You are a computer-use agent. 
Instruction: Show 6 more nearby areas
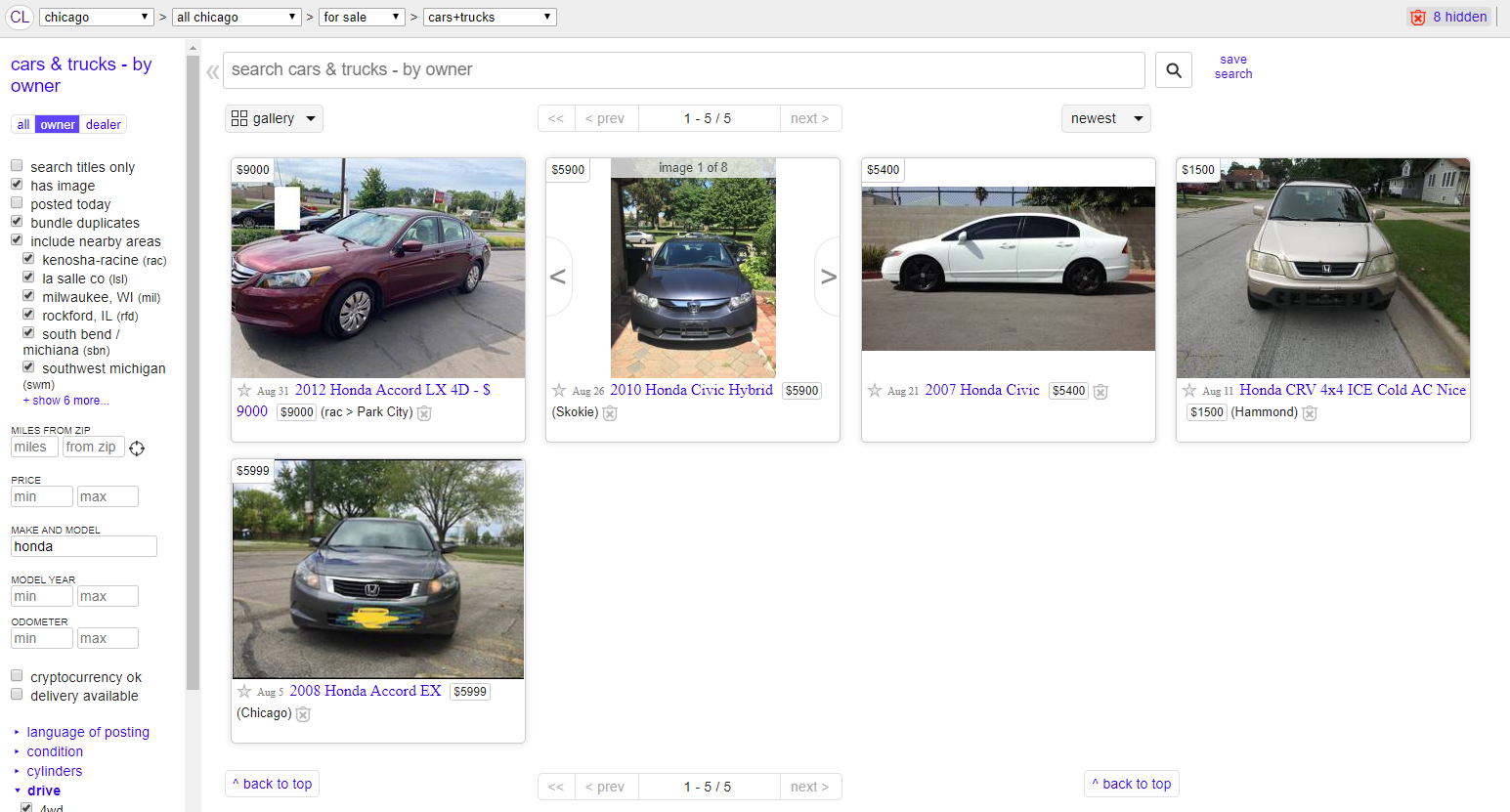pyautogui.click(x=65, y=401)
